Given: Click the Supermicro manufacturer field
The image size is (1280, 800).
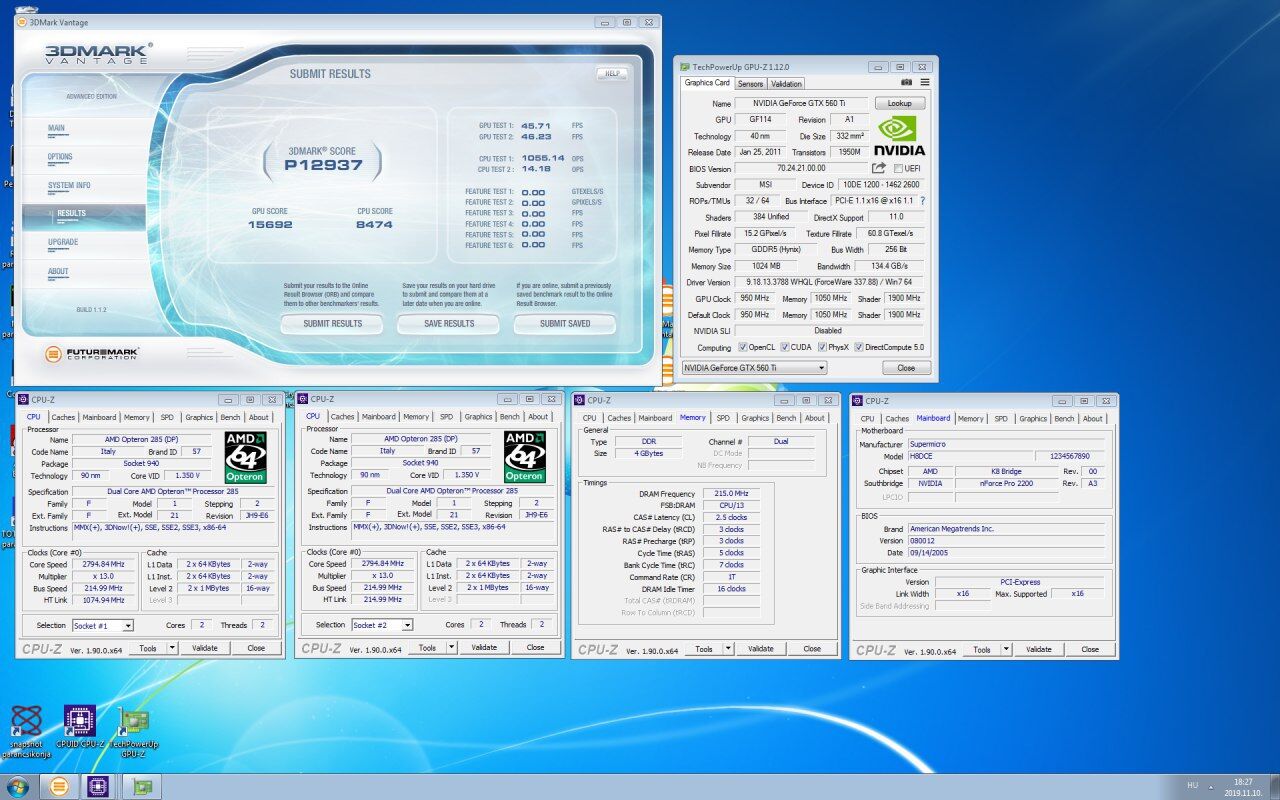Looking at the screenshot, I should point(1007,444).
